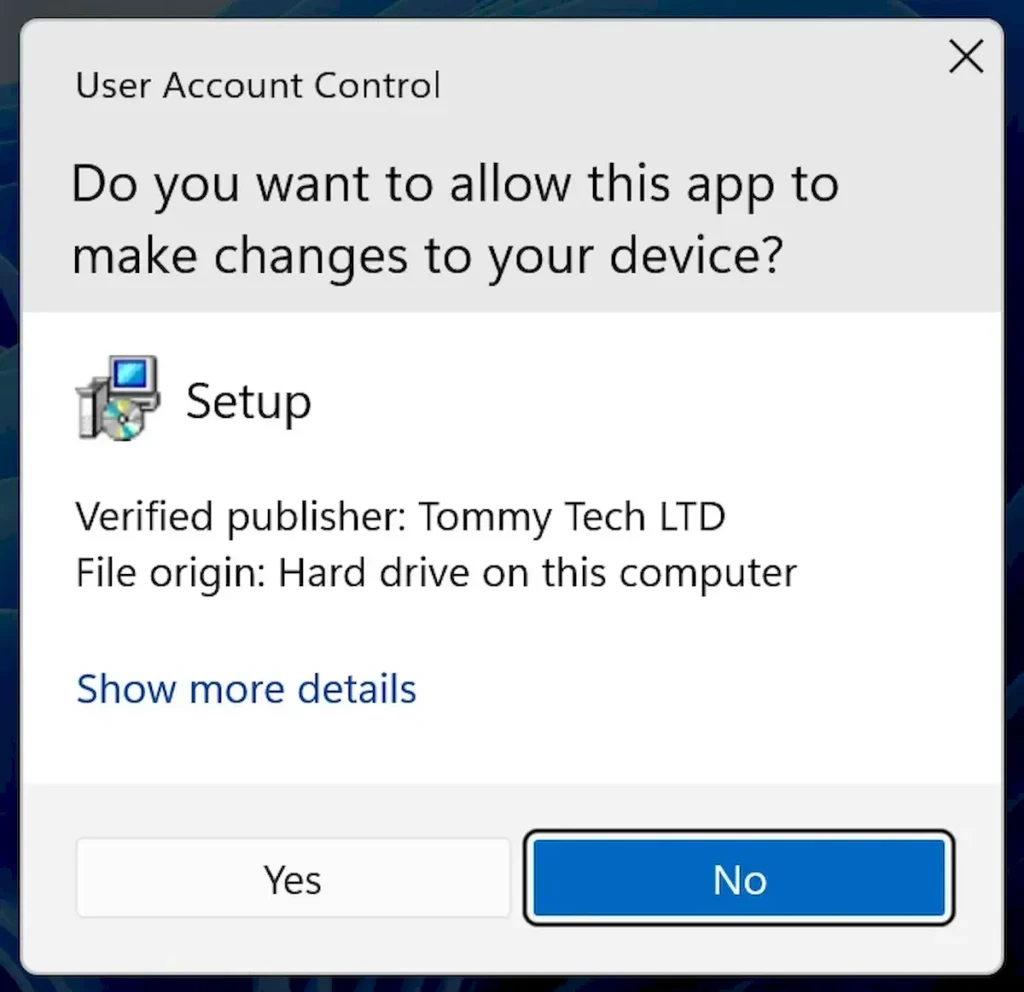The height and width of the screenshot is (992, 1024).
Task: Click the 'make changes to your device?' line
Action: (x=427, y=256)
